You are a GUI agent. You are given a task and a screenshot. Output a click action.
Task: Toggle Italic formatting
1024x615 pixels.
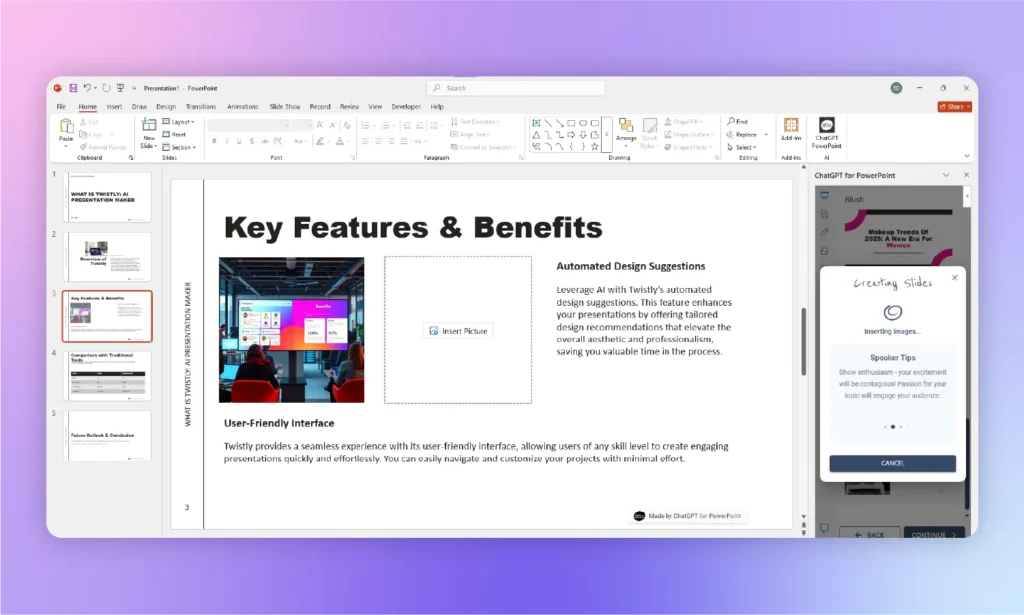(x=227, y=141)
